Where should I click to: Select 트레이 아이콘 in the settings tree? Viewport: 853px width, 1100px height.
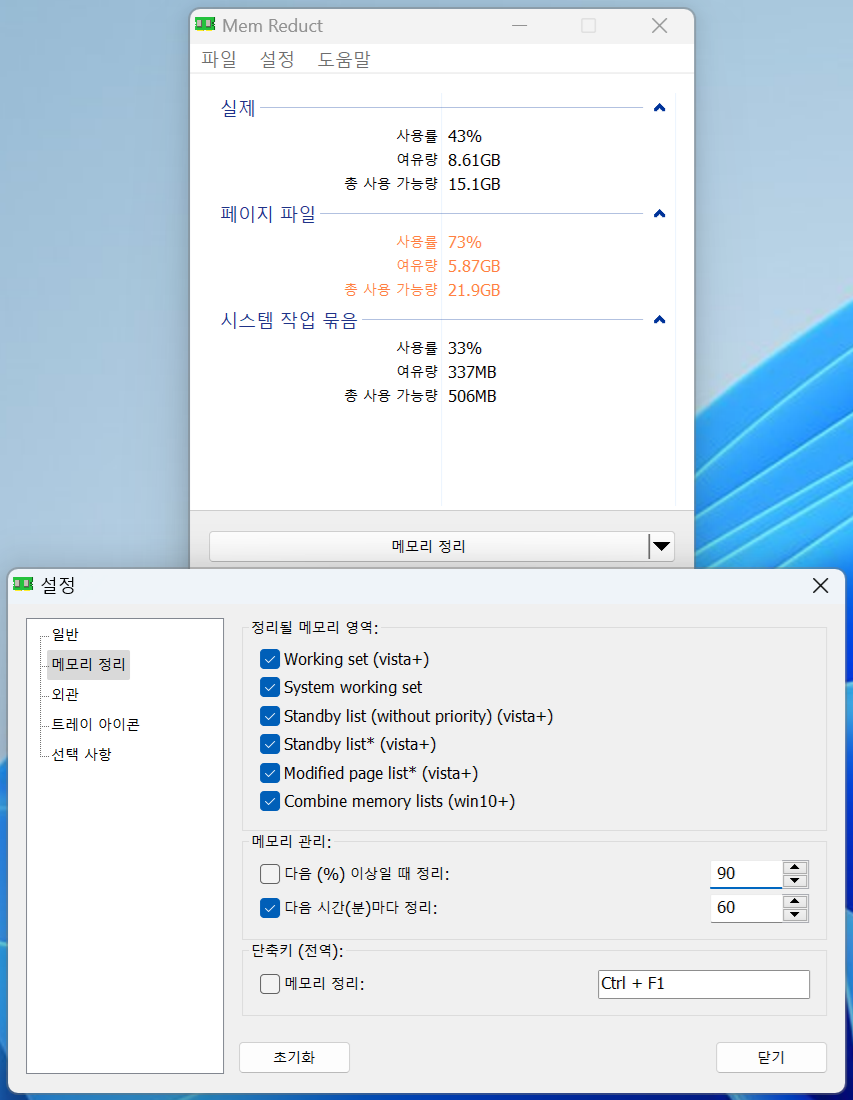[x=95, y=725]
